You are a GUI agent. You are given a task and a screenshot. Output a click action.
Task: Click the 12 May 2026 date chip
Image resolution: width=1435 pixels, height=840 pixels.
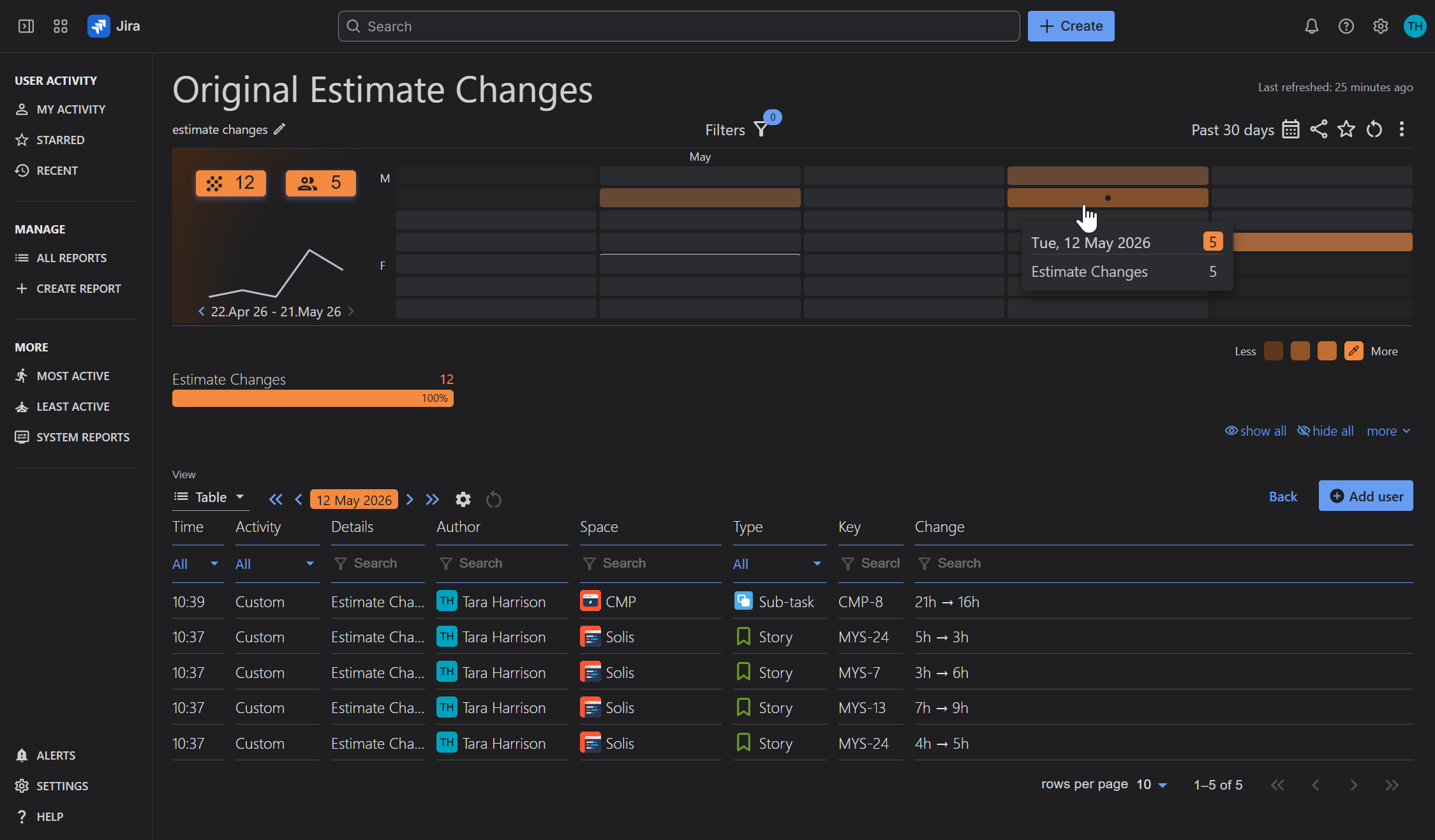click(354, 499)
